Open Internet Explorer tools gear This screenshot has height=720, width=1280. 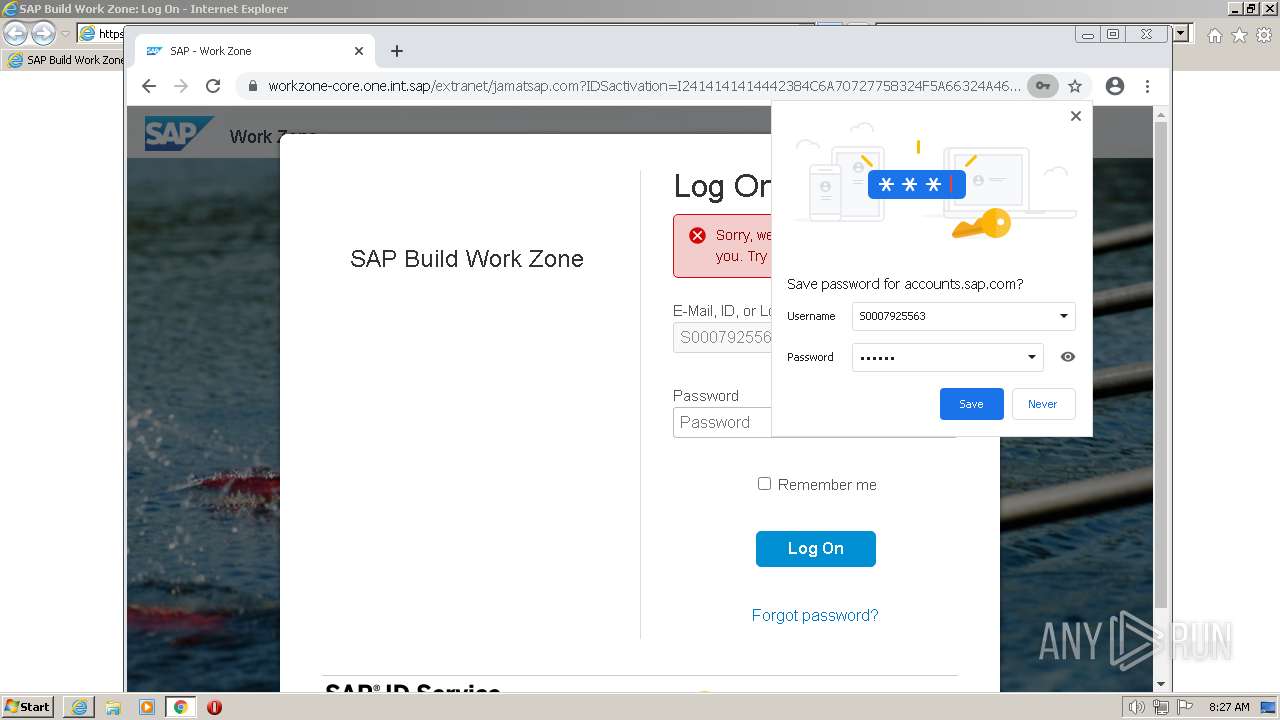click(x=1264, y=35)
